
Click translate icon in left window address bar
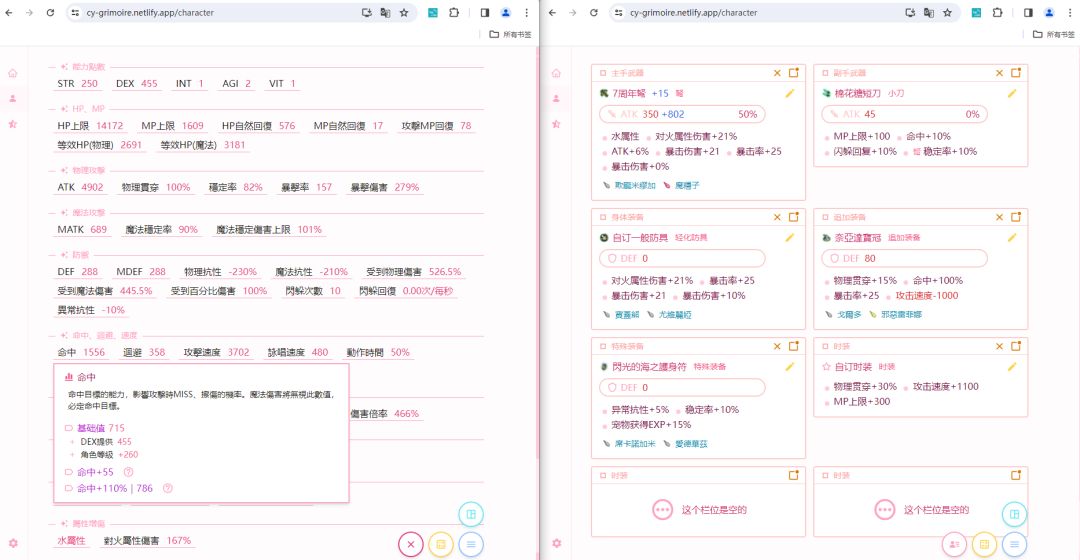pos(386,12)
